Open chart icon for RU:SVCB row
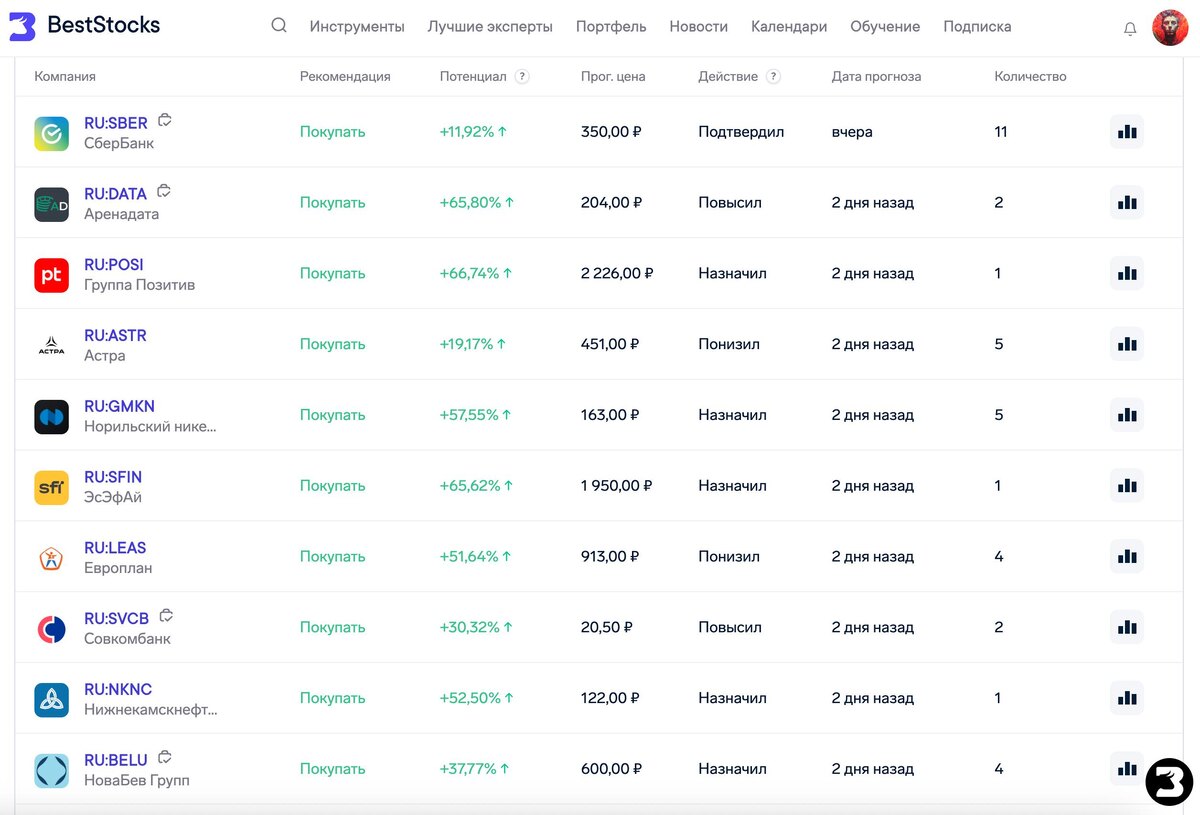Viewport: 1200px width, 815px height. [x=1127, y=628]
